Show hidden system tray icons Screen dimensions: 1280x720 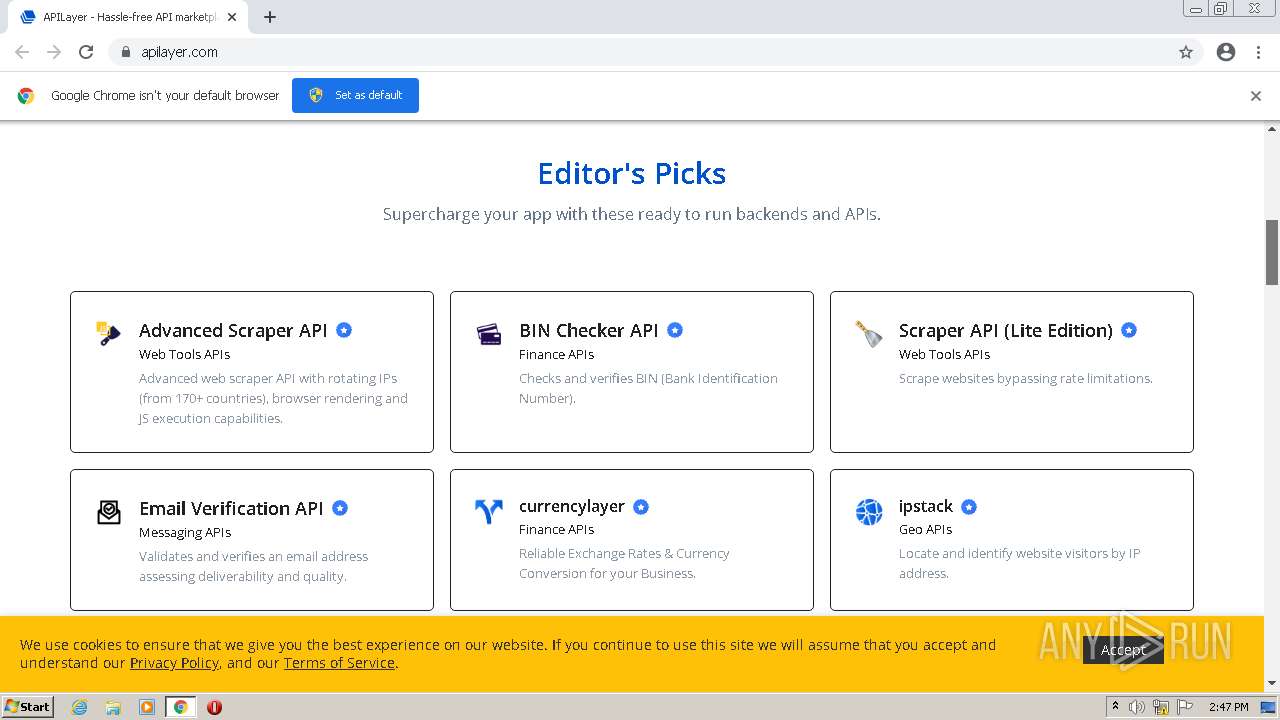point(1115,707)
